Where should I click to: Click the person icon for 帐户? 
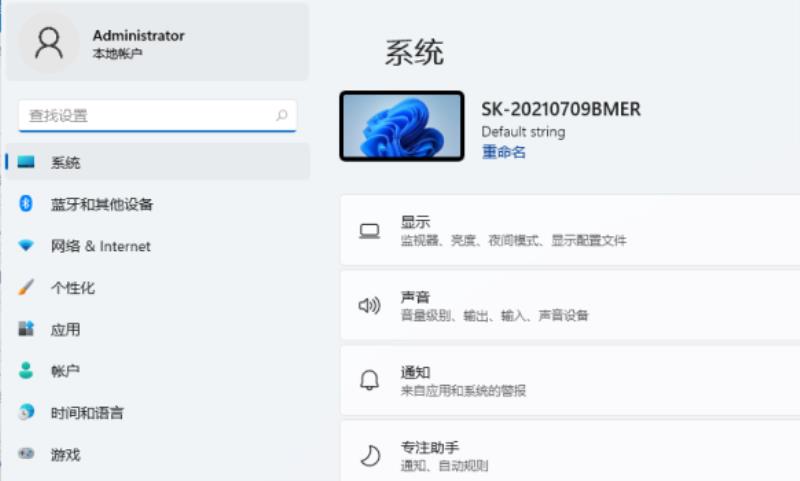coord(26,371)
